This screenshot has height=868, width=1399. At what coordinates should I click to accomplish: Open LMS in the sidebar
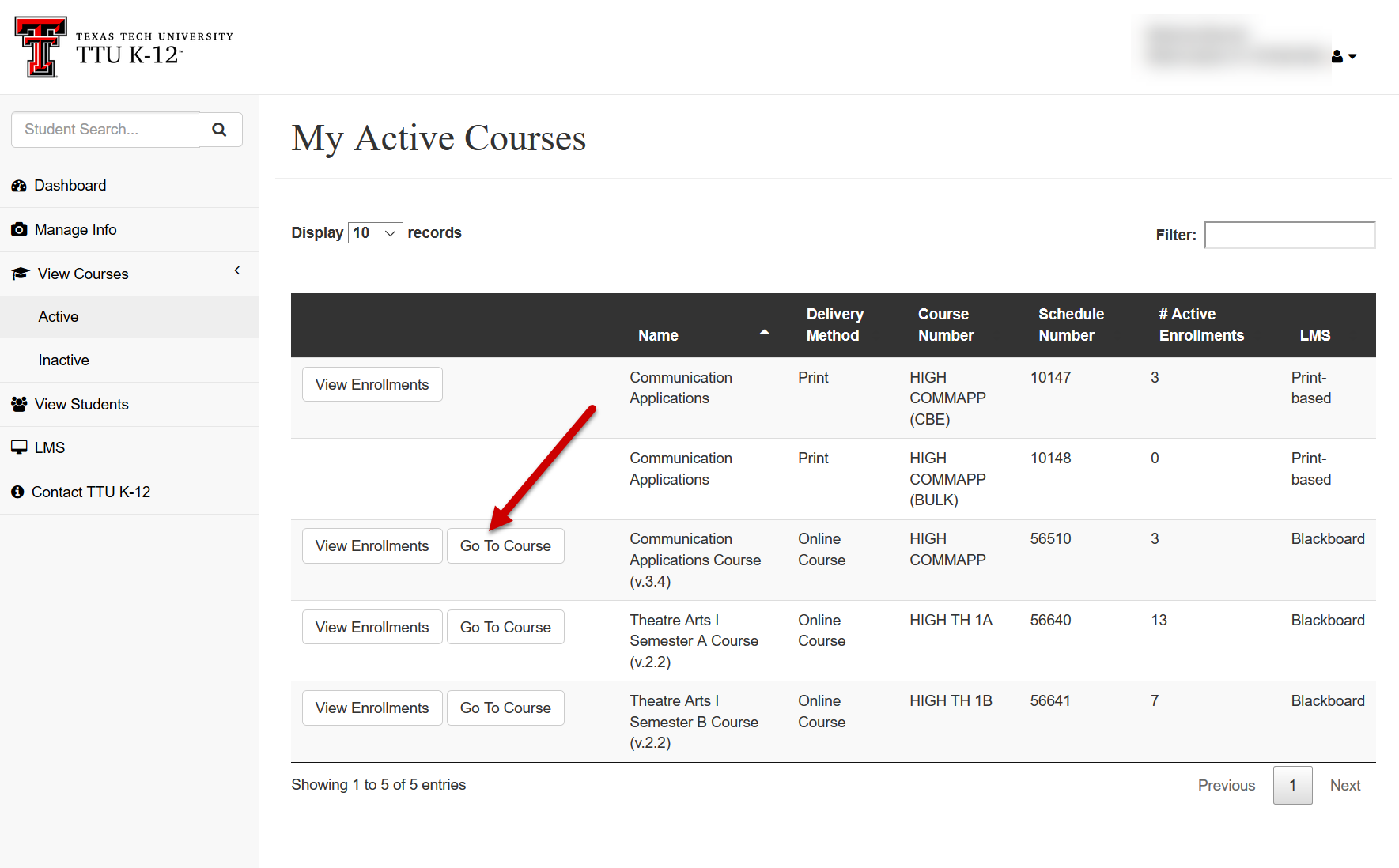pos(129,448)
